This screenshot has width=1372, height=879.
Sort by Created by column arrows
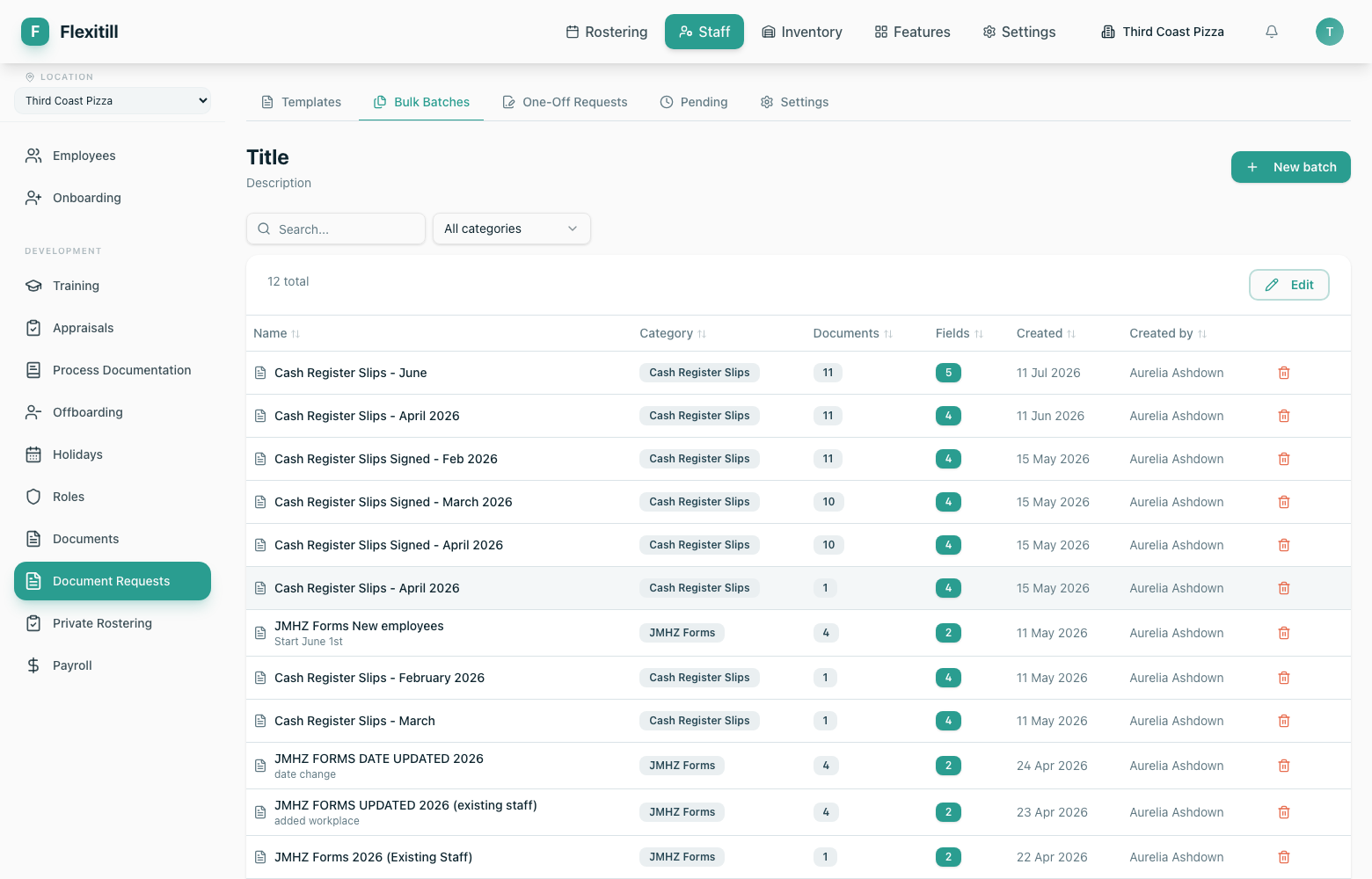(1202, 334)
